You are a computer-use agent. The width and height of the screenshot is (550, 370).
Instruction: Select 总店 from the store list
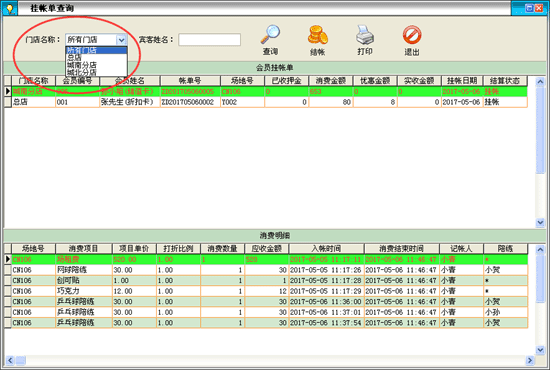coord(96,58)
